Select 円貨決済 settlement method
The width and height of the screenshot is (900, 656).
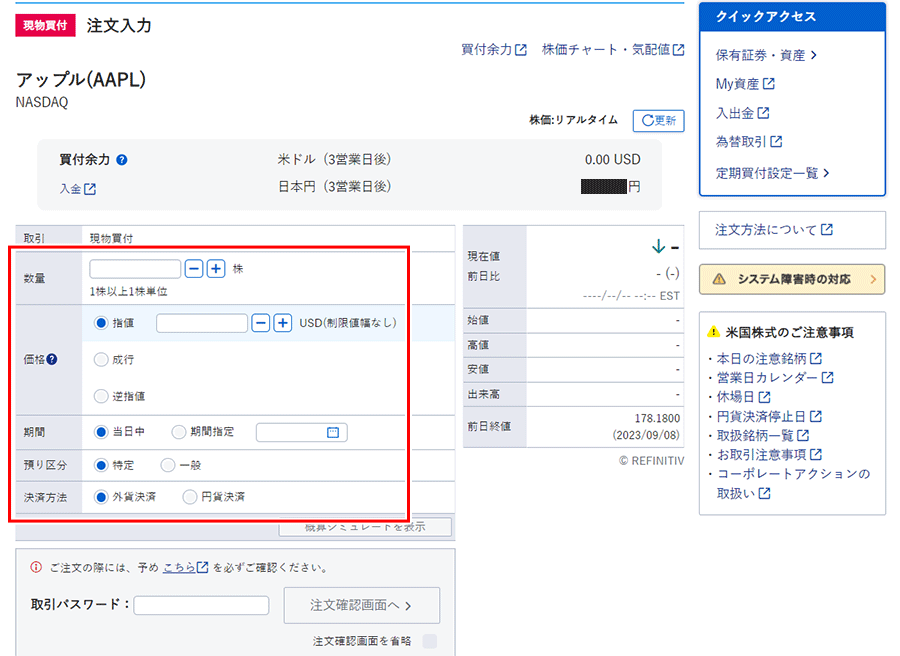pyautogui.click(x=189, y=496)
